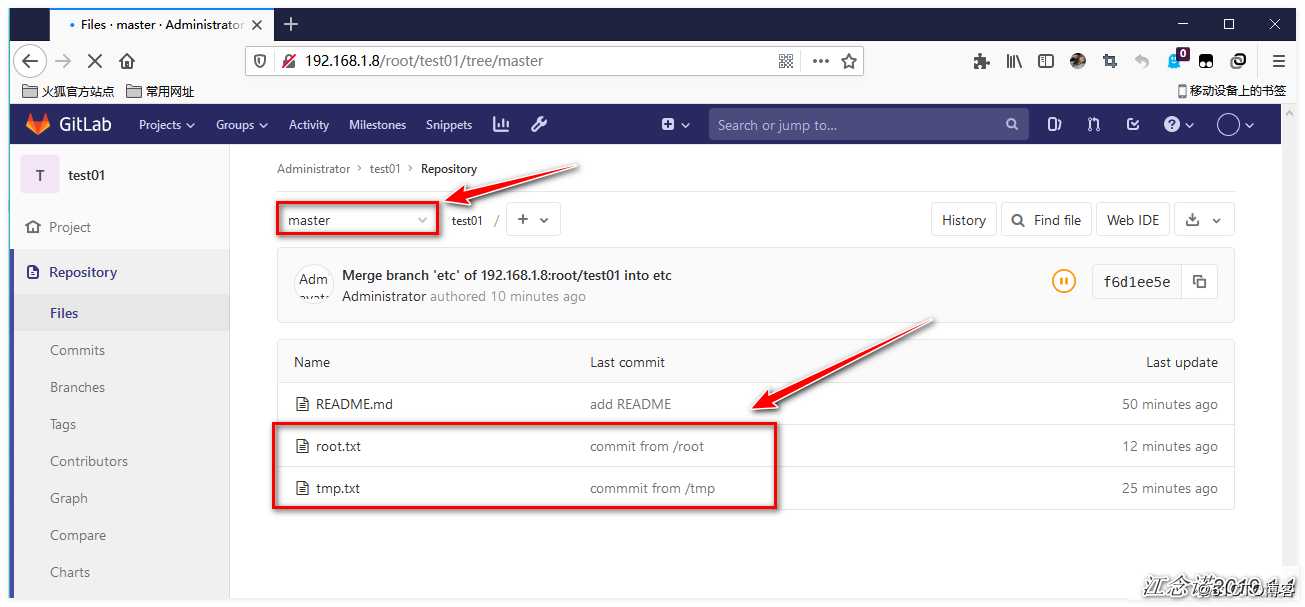The width and height of the screenshot is (1305, 607).
Task: Open Firefox hamburger menu
Action: pos(1279,61)
